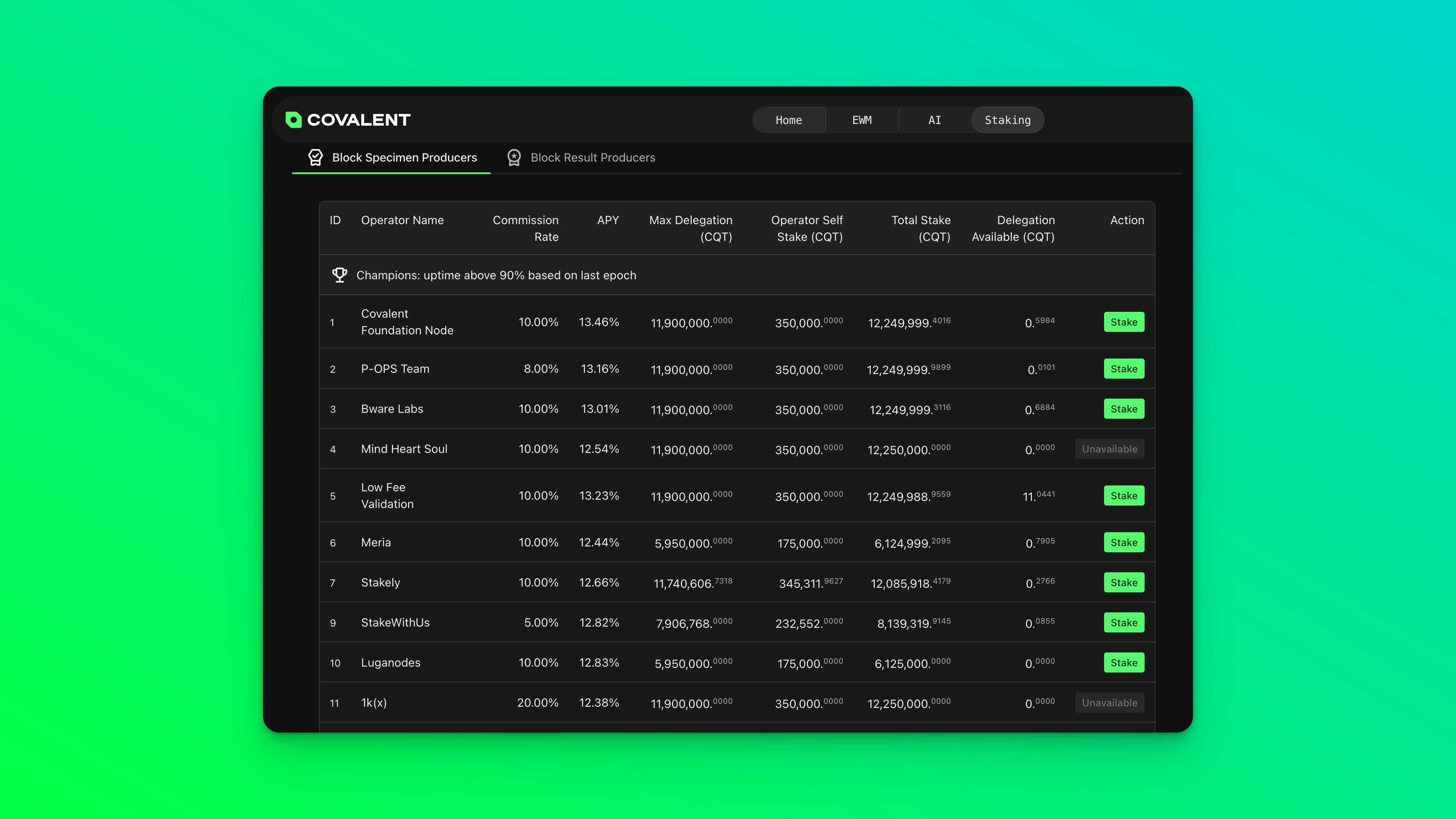Stake with StakeWithUs operator
Screen dimensions: 1456x819
(1124, 623)
